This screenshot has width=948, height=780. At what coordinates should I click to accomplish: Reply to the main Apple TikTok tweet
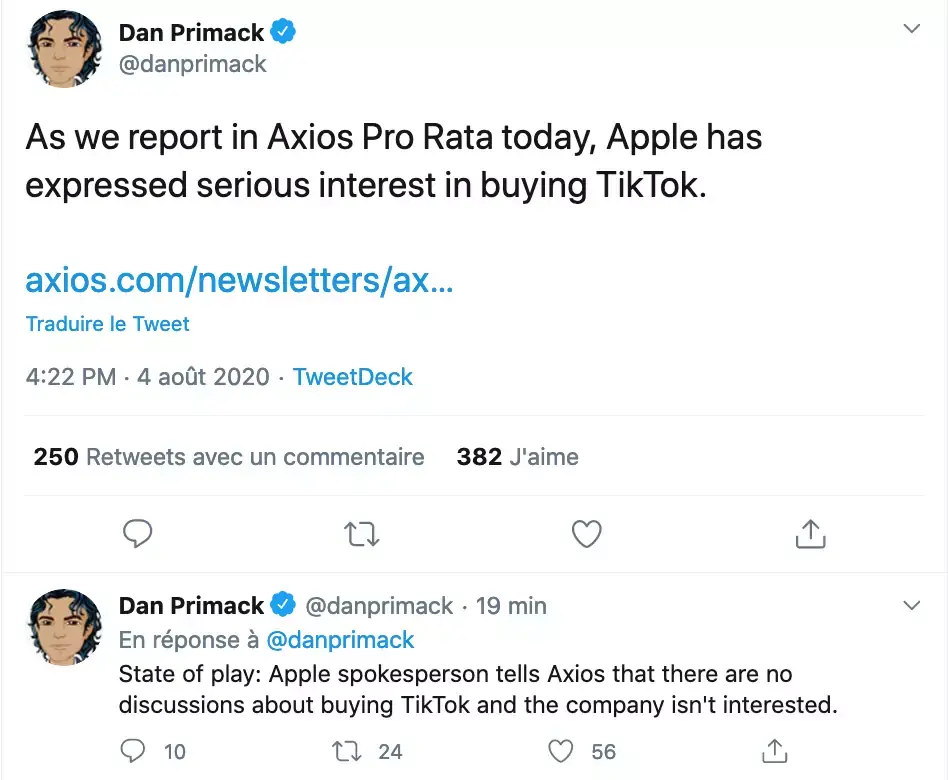pos(137,534)
